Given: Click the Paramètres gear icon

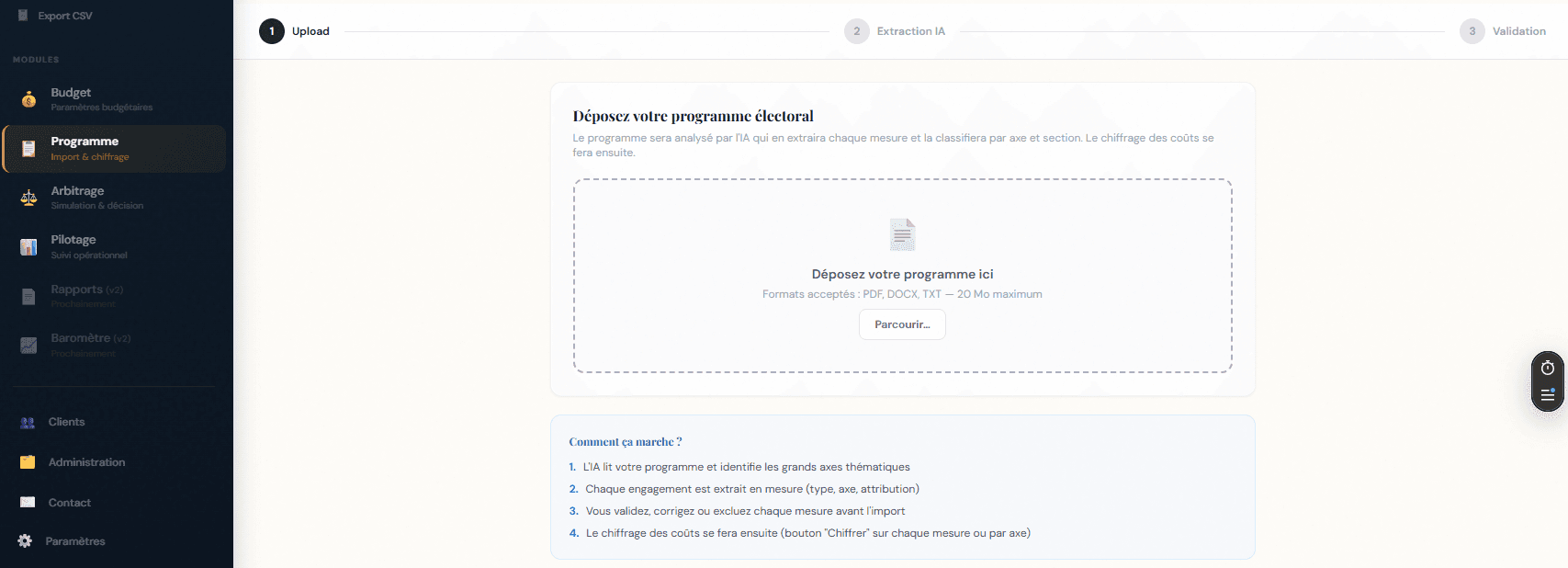Looking at the screenshot, I should point(25,541).
